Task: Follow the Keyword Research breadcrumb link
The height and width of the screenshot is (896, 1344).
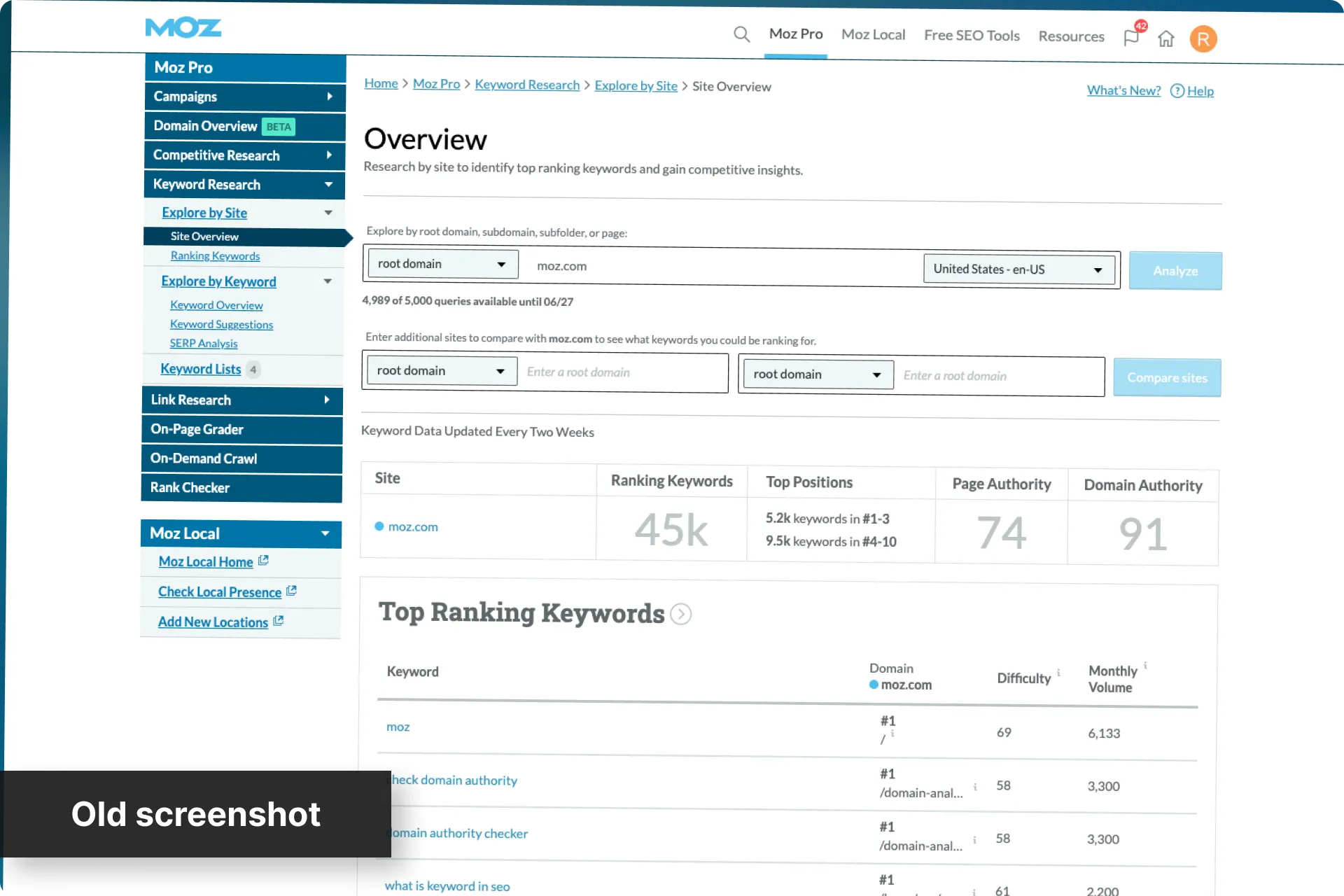Action: click(x=527, y=85)
